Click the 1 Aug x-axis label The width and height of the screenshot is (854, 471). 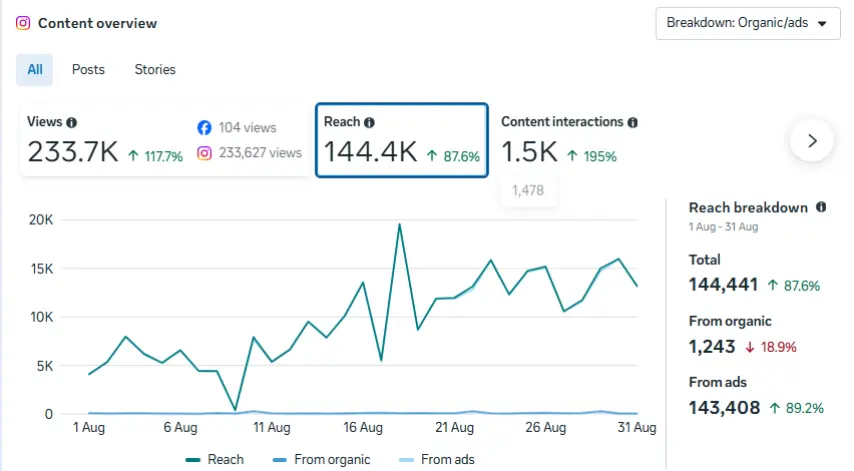(x=89, y=428)
